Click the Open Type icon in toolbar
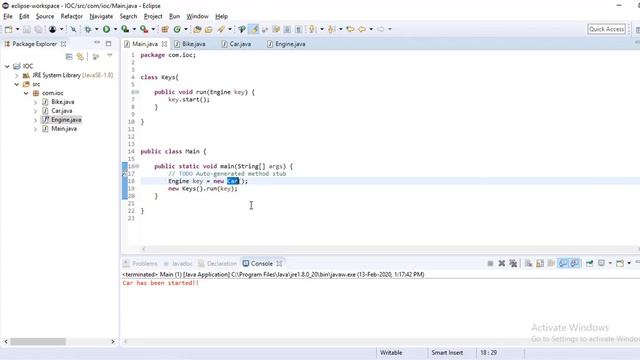The height and width of the screenshot is (360, 640). [x=197, y=29]
